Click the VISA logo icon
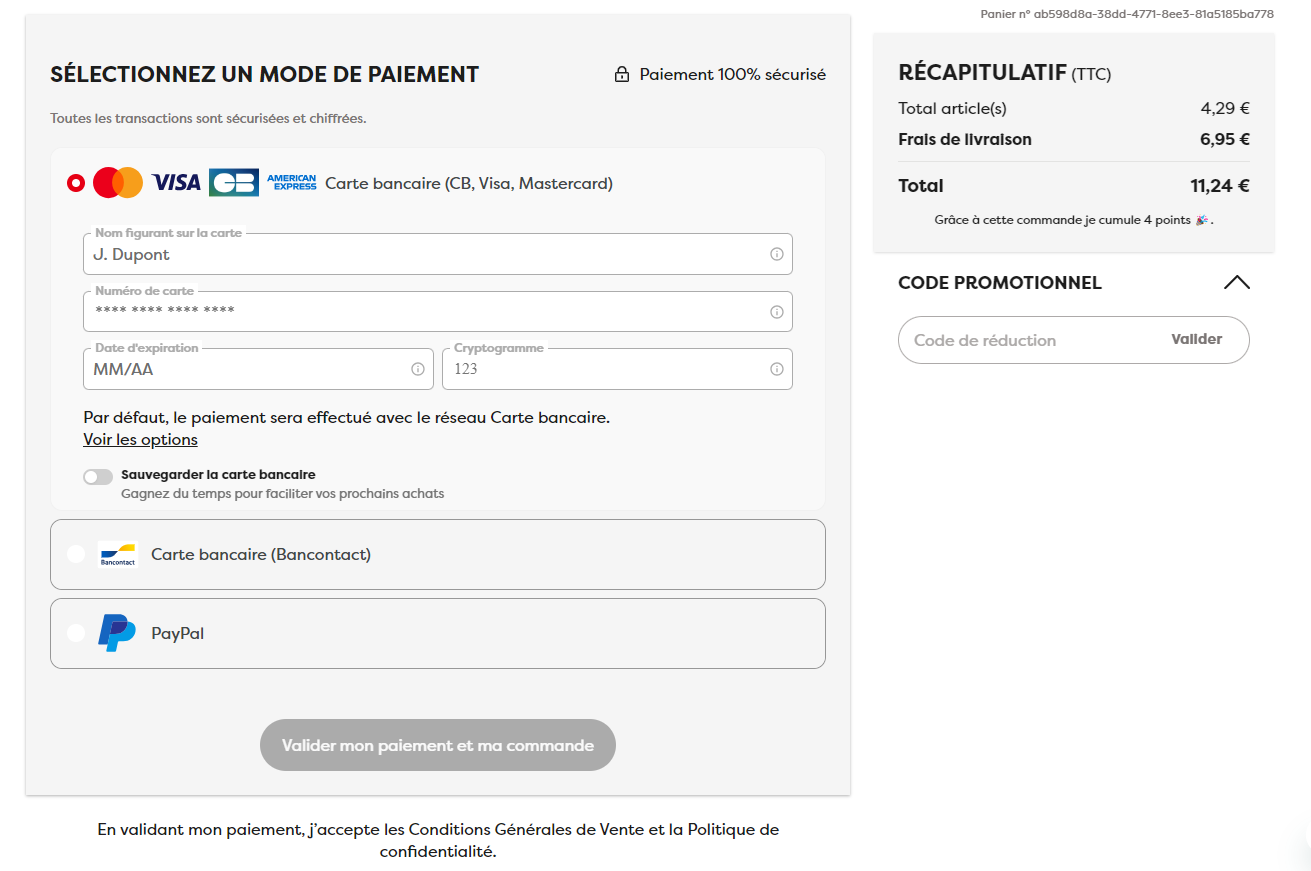The height and width of the screenshot is (871, 1311). (x=176, y=183)
